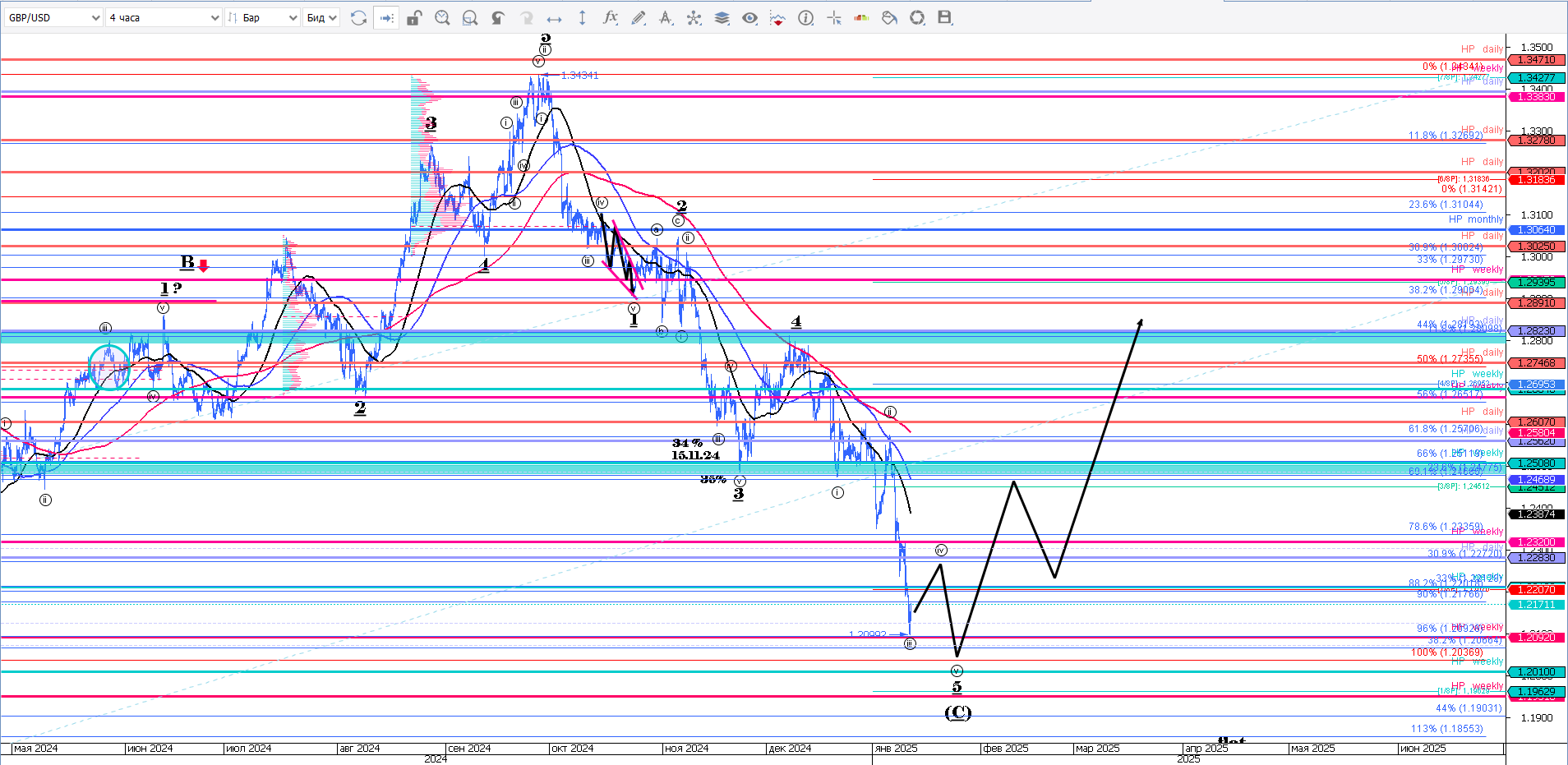Toggle the eye visibility icon
1568x765 pixels.
coord(749,17)
